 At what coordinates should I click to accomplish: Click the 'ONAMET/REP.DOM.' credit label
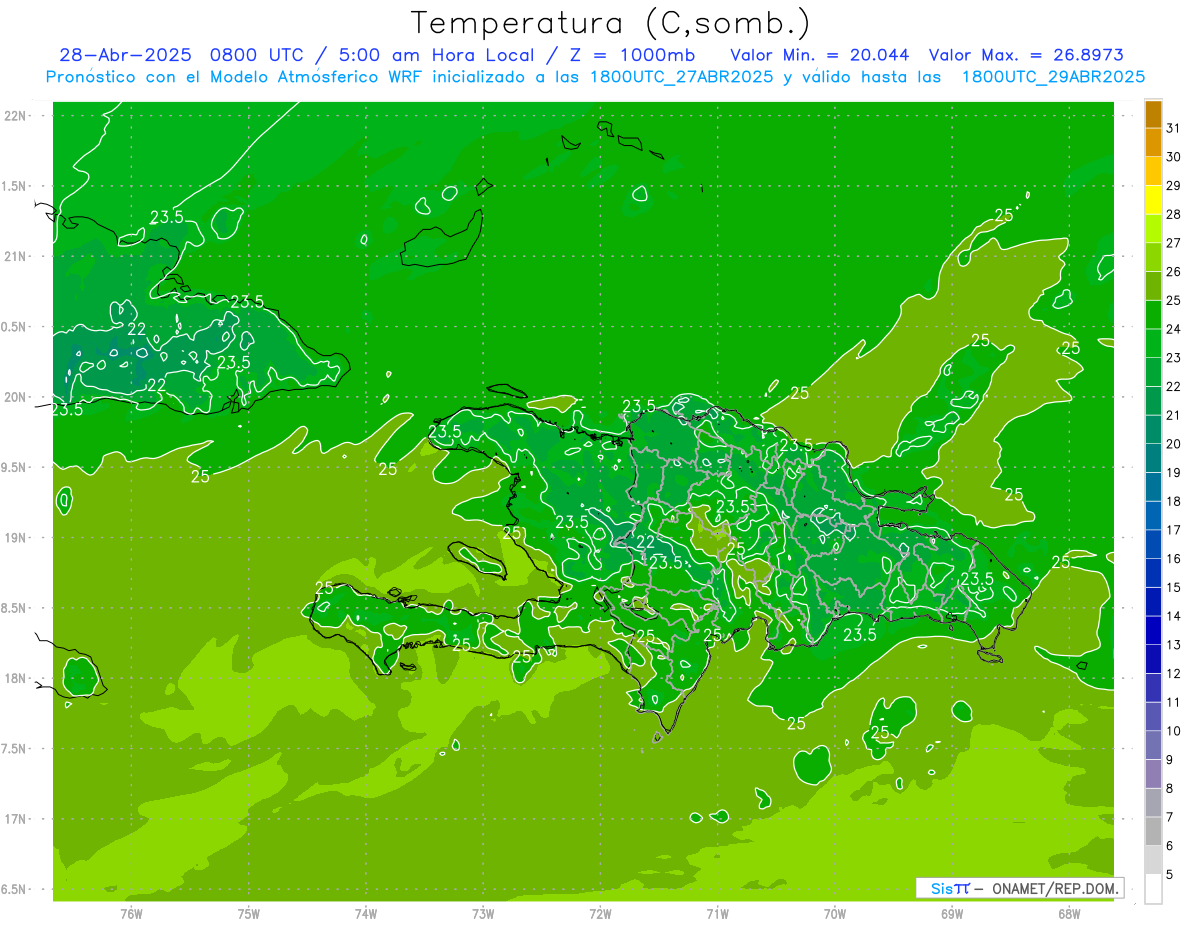[1054, 888]
